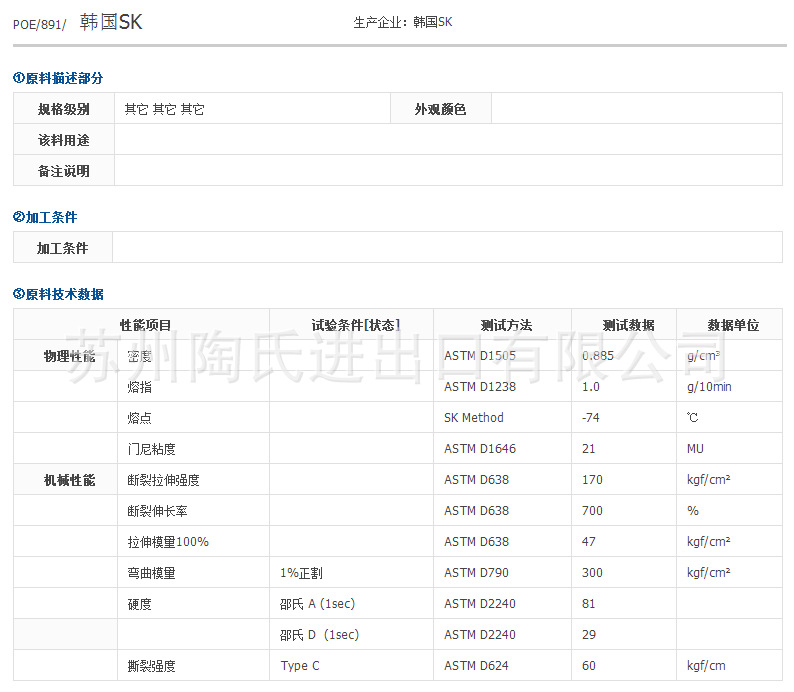The width and height of the screenshot is (794, 692).
Task: Click the 规格级别 row label
Action: [64, 109]
